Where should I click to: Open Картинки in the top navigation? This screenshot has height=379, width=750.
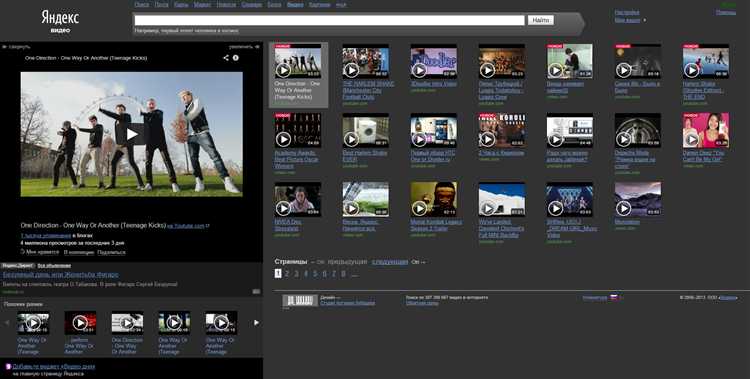click(320, 4)
